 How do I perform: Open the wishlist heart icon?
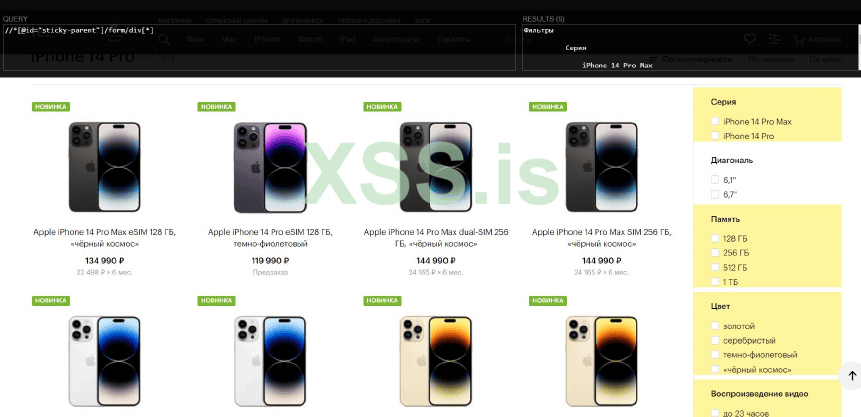750,39
